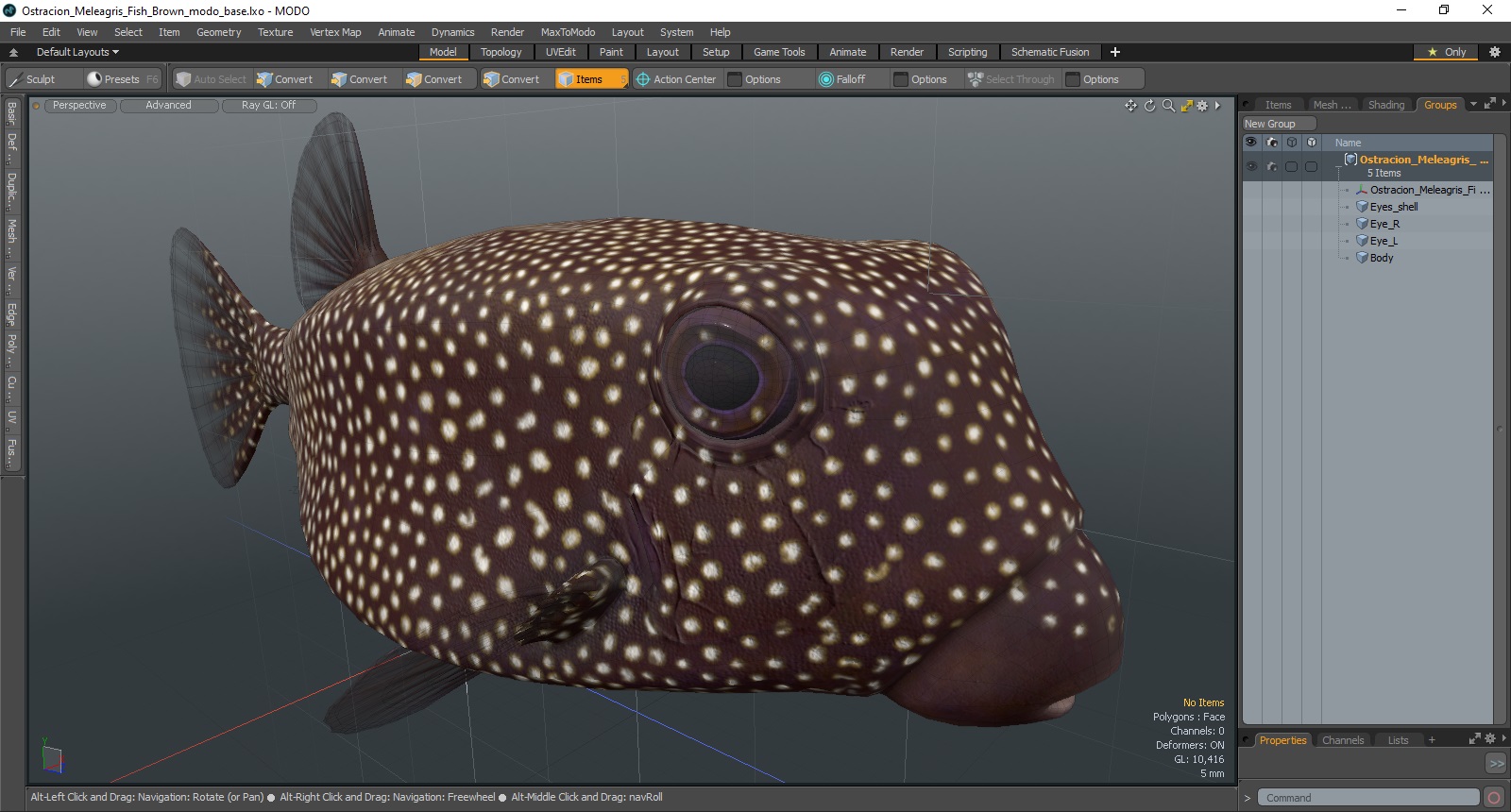1511x812 pixels.
Task: Click the viewport right arrow expander
Action: pyautogui.click(x=1217, y=106)
